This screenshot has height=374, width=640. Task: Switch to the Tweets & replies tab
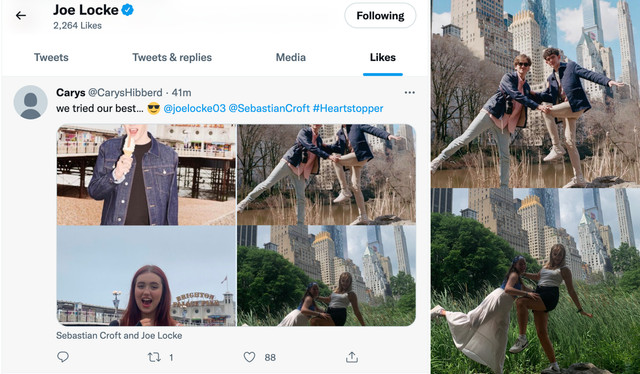coord(172,58)
